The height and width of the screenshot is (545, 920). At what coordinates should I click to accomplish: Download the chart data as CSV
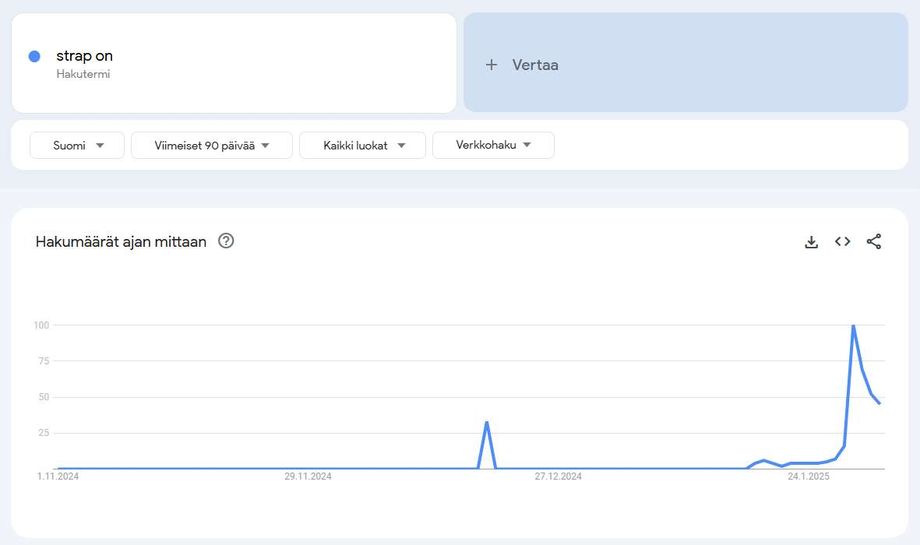tap(811, 242)
